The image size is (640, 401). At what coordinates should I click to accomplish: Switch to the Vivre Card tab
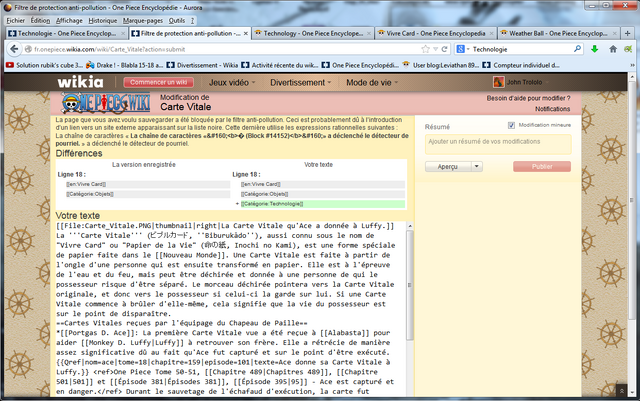click(436, 33)
